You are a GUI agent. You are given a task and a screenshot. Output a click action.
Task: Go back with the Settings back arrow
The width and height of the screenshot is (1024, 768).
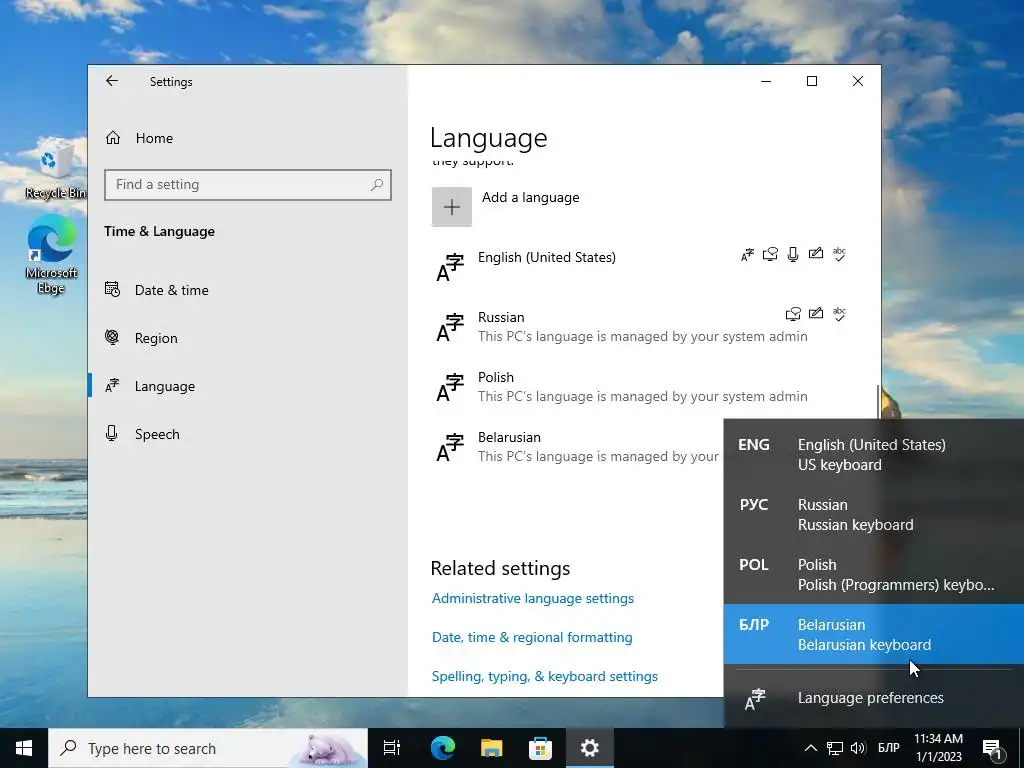pos(112,81)
